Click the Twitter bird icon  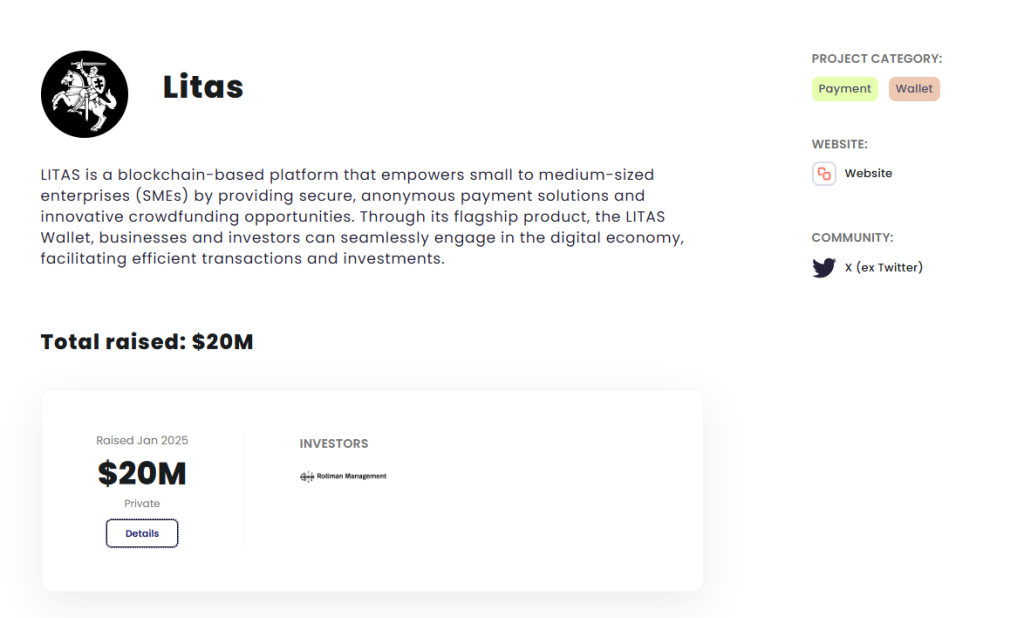(824, 268)
